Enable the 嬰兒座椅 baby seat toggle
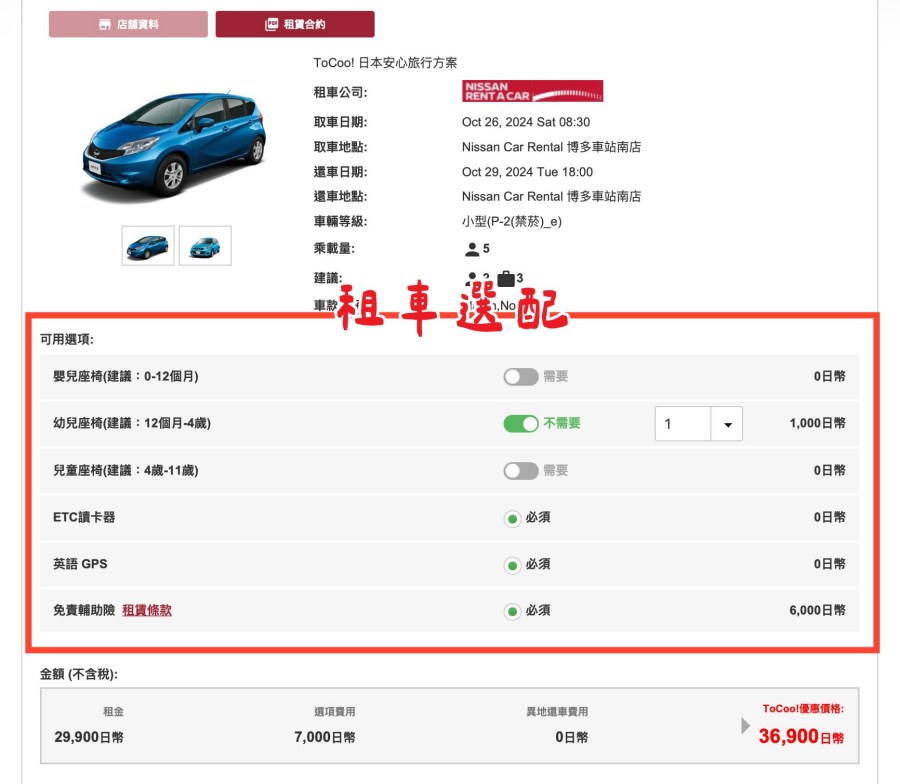The width and height of the screenshot is (900, 784). [521, 377]
